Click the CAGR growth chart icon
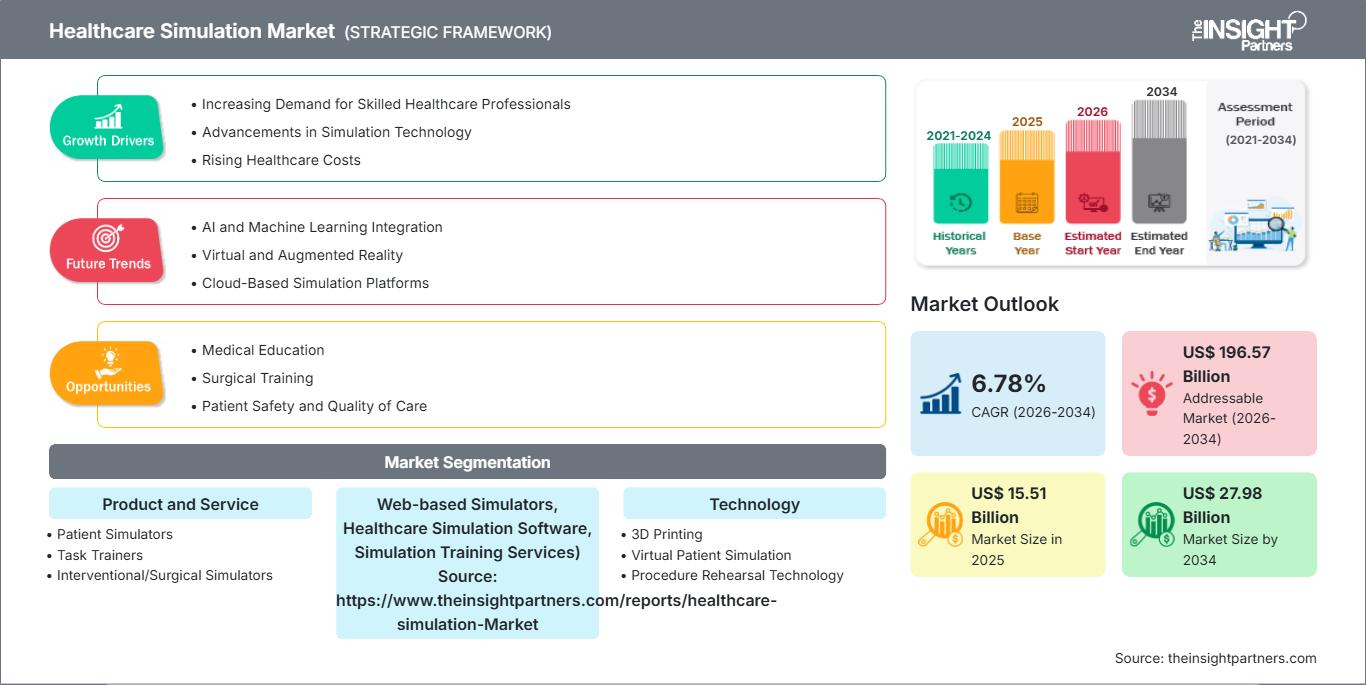 coord(941,393)
